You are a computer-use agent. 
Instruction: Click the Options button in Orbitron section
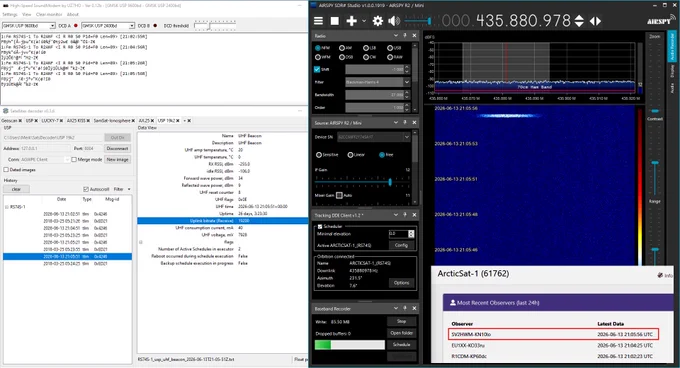coord(401,283)
